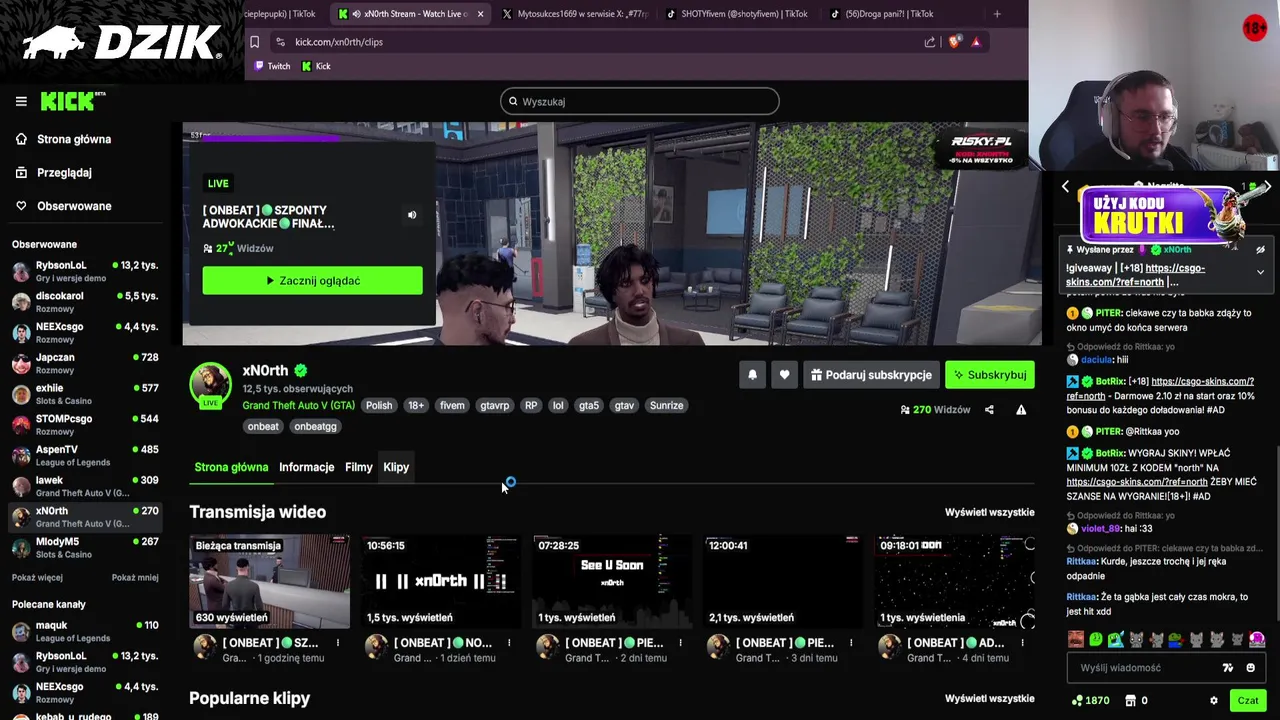The width and height of the screenshot is (1280, 720).
Task: Switch to Informacje tab
Action: coord(306,467)
